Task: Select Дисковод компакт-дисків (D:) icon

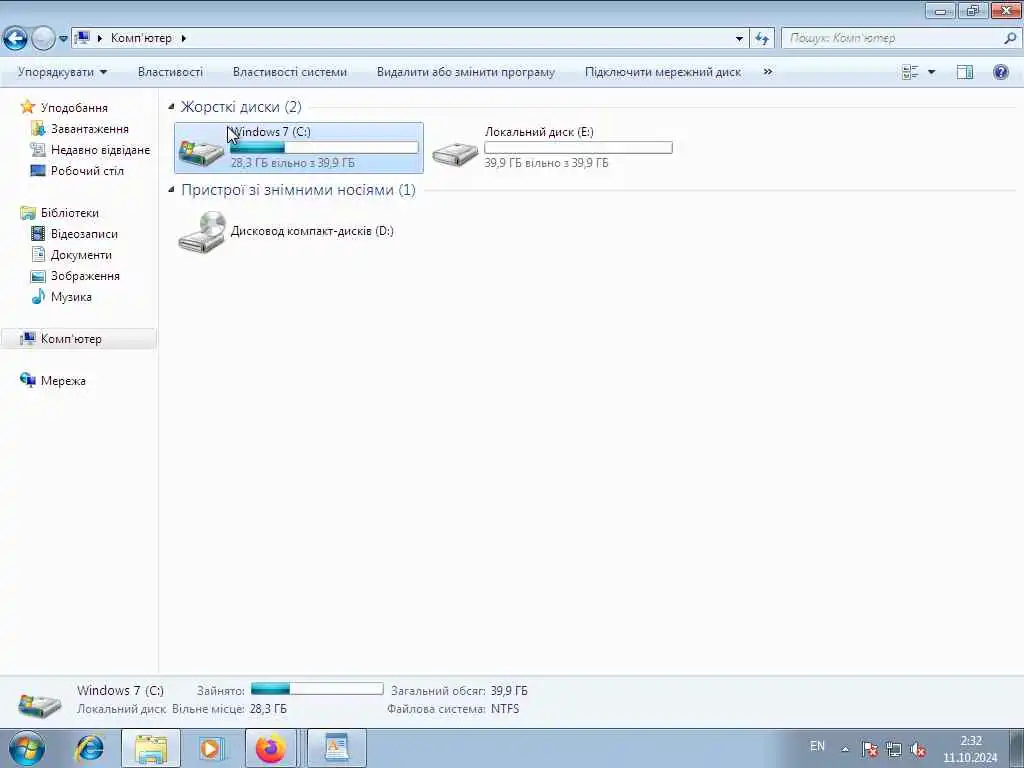Action: click(x=202, y=232)
